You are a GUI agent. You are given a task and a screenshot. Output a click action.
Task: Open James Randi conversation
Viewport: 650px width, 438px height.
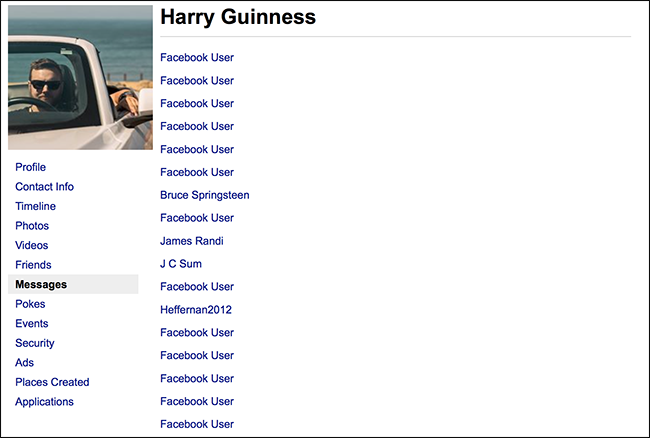point(192,241)
